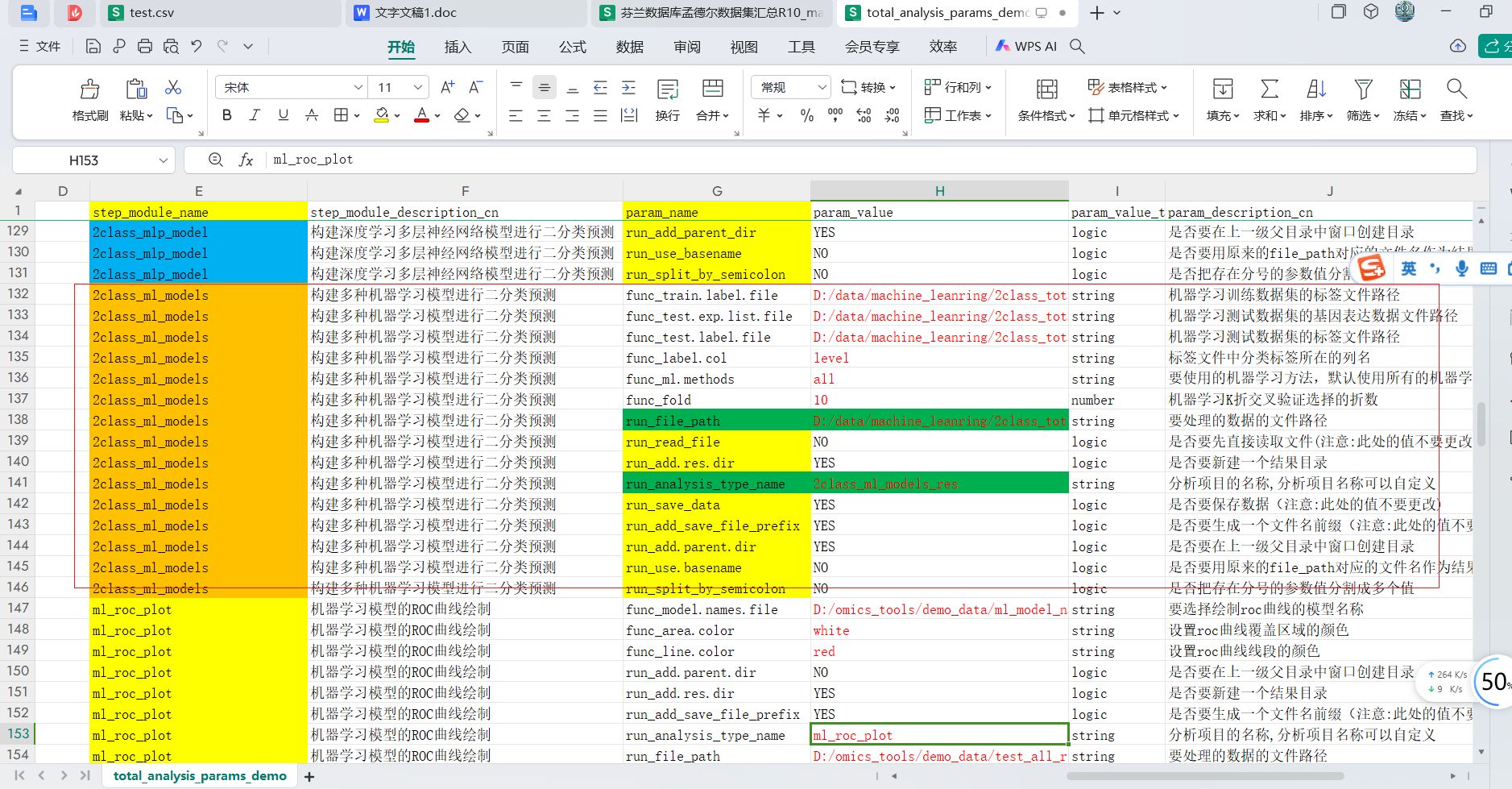Viewport: 1512px width, 789px height.
Task: Apply Bold formatting
Action: 227,115
